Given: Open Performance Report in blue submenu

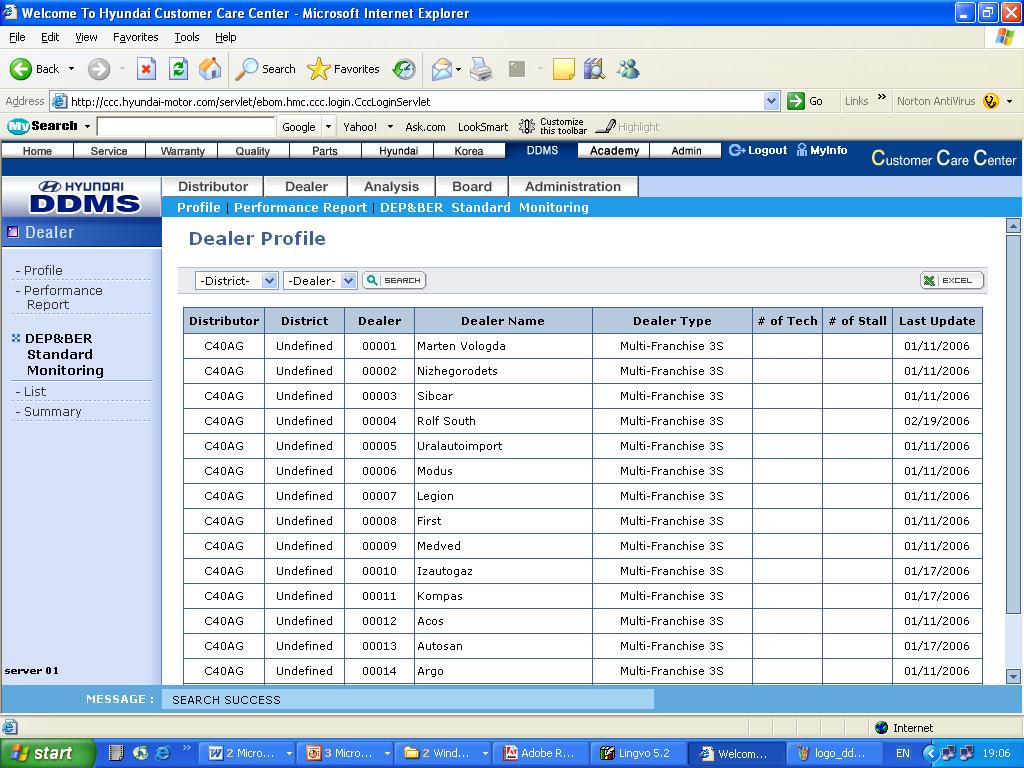Looking at the screenshot, I should pyautogui.click(x=300, y=208).
